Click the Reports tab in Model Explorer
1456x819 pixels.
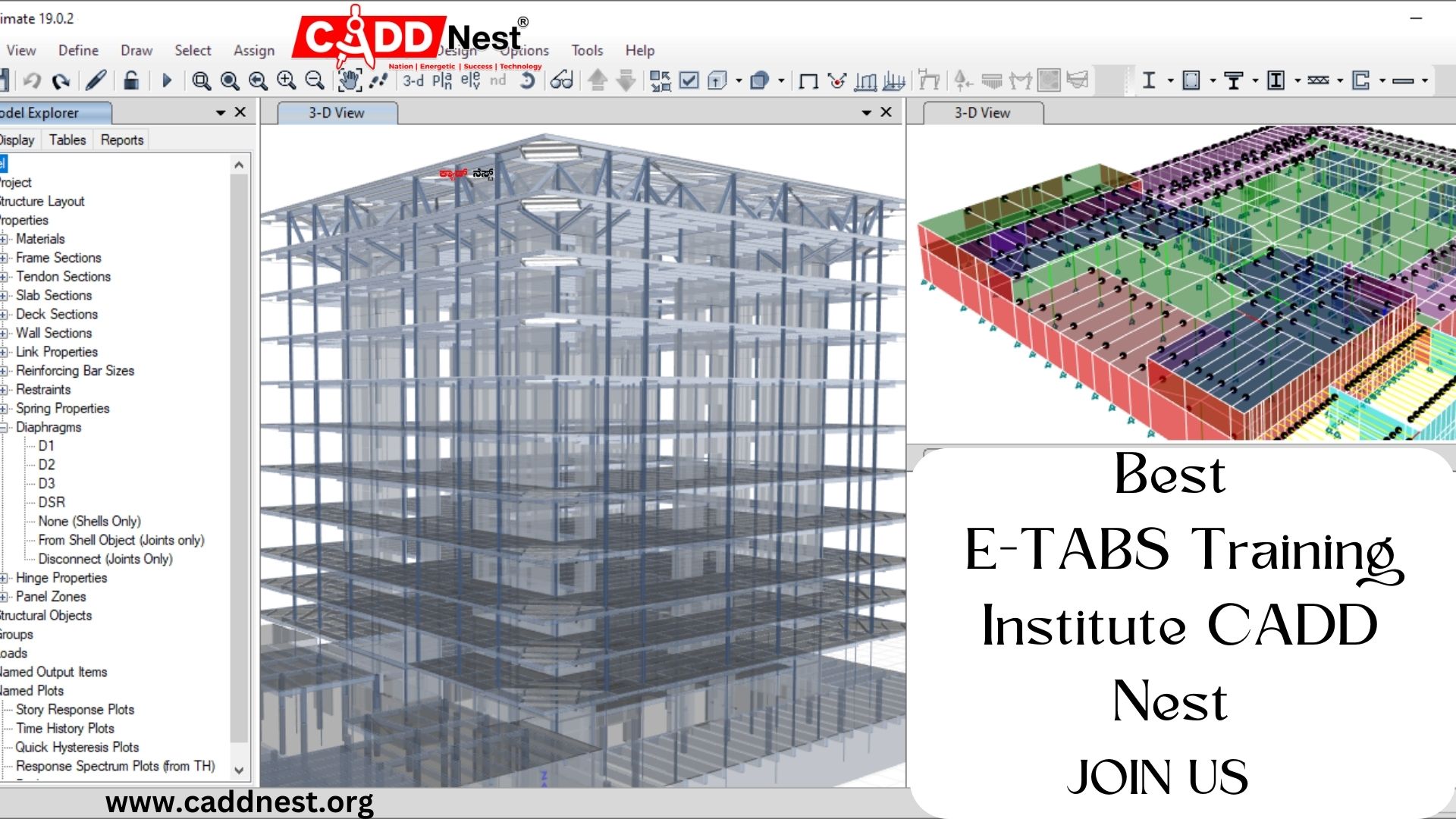[121, 140]
